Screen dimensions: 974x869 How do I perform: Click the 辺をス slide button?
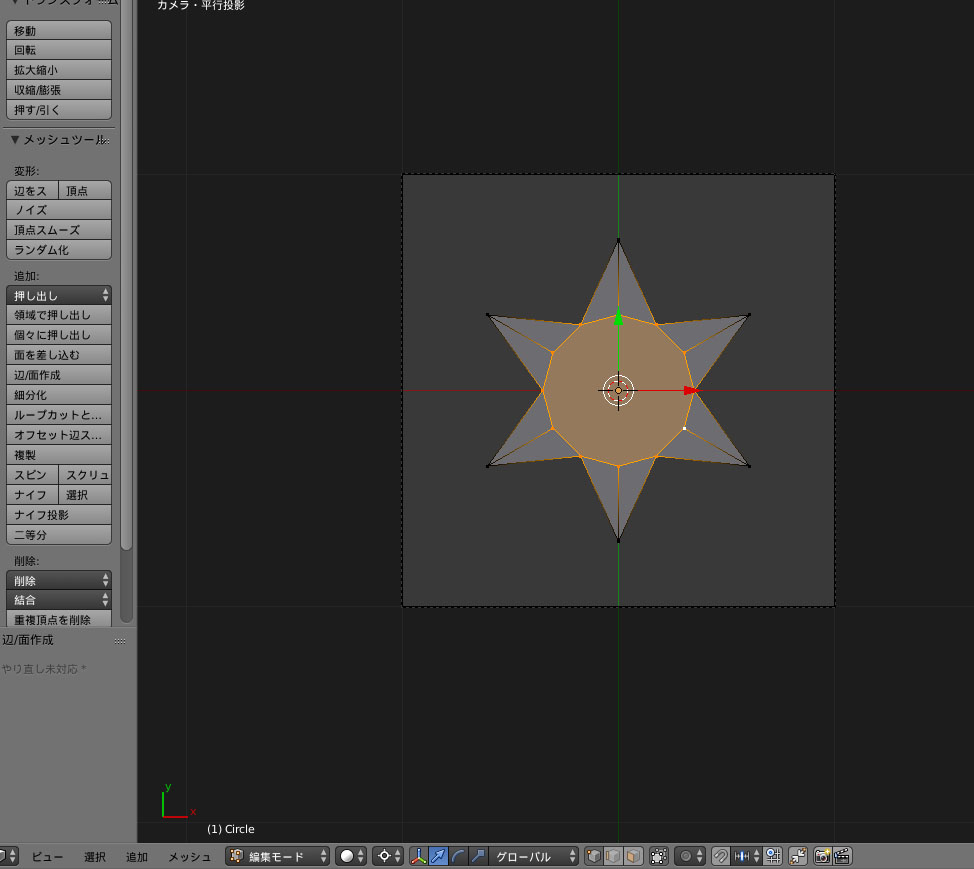pos(32,190)
